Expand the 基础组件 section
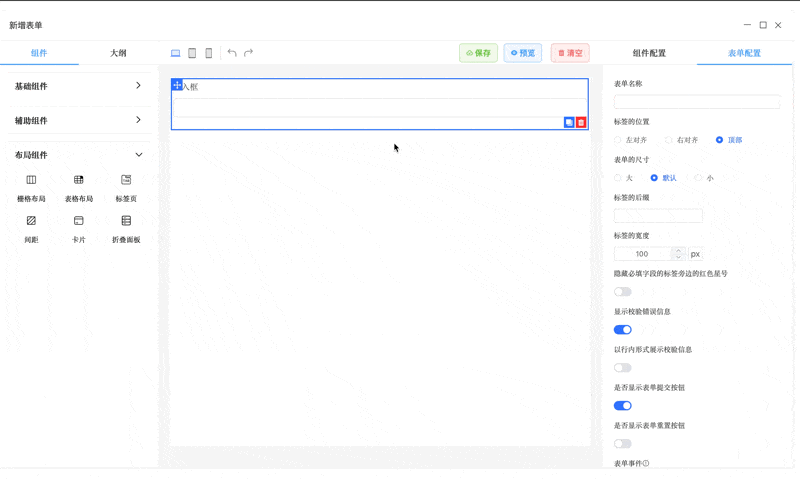The height and width of the screenshot is (479, 800). point(78,86)
